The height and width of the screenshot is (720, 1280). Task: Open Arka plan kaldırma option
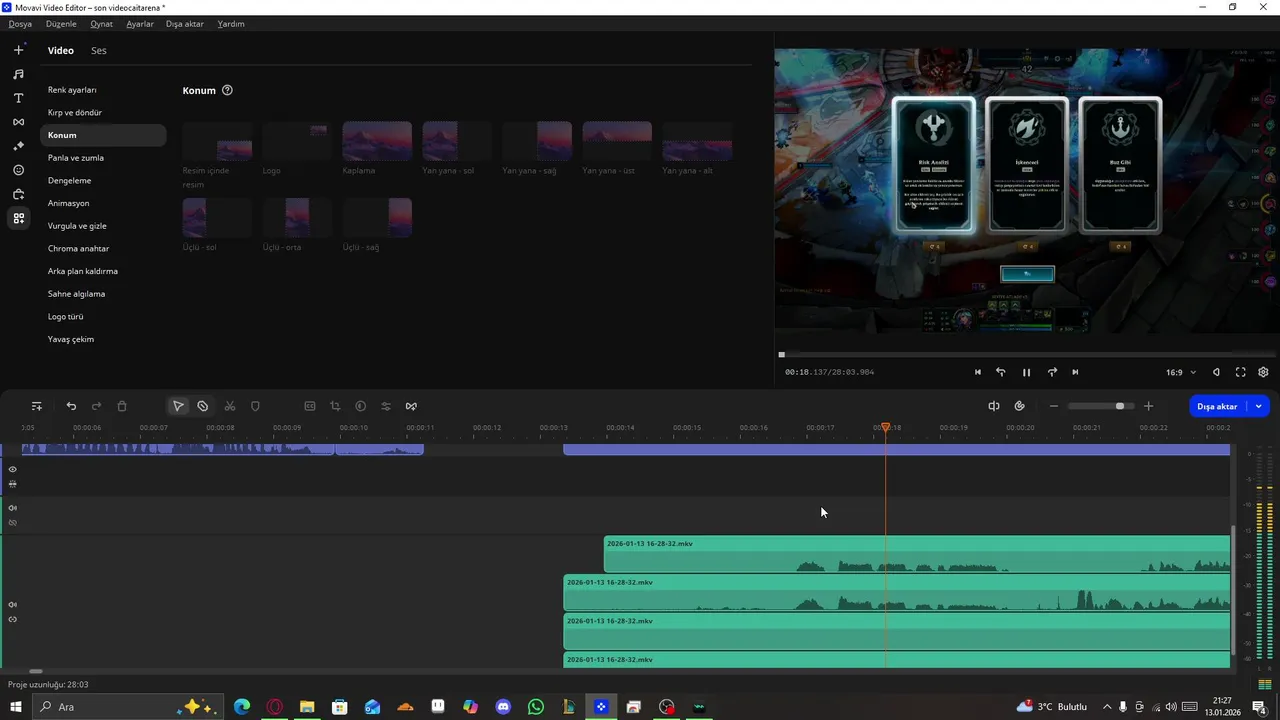point(83,271)
